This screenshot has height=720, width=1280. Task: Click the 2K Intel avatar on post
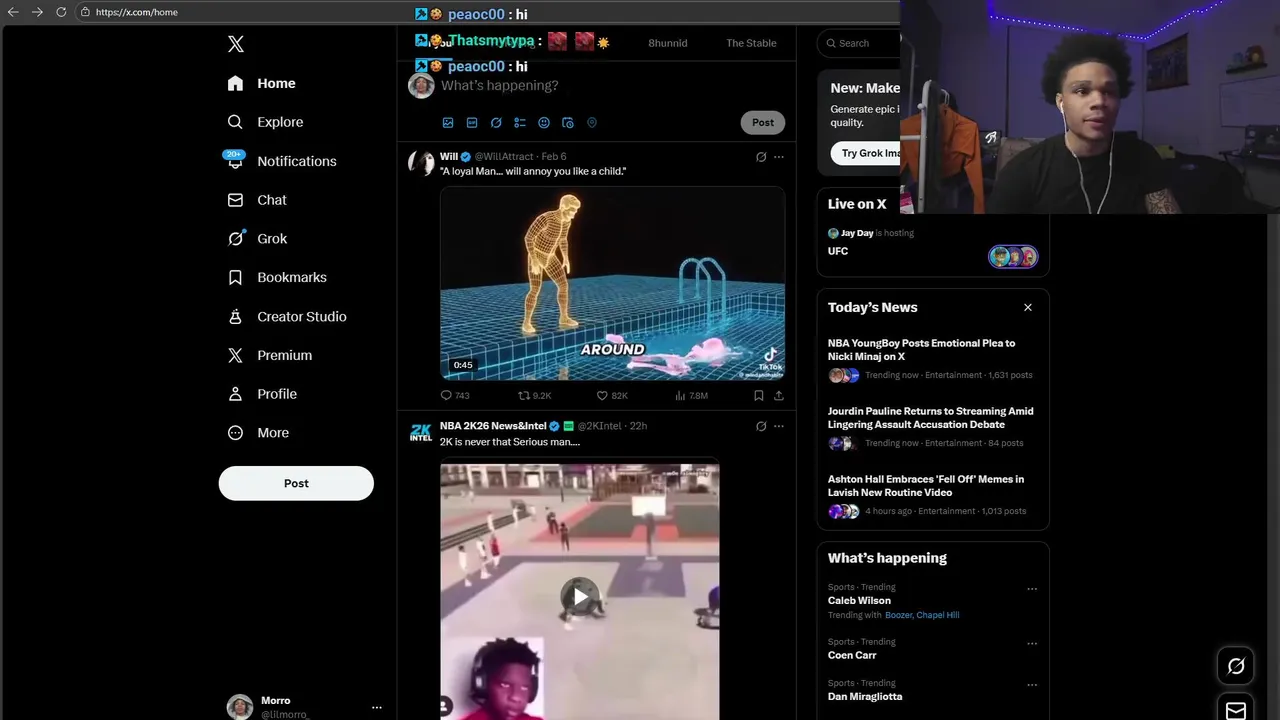421,432
